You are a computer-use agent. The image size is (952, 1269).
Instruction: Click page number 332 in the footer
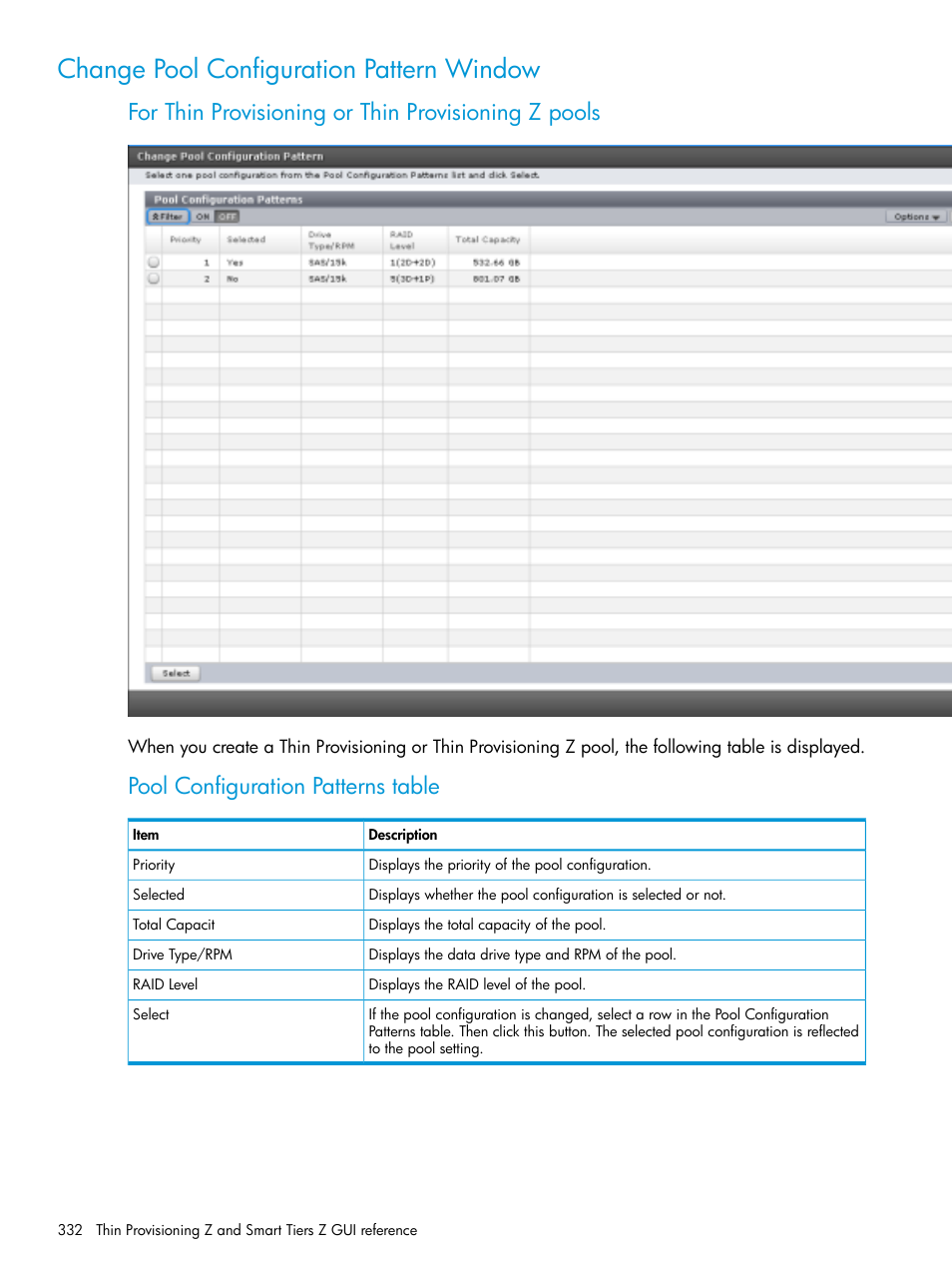(70, 1230)
